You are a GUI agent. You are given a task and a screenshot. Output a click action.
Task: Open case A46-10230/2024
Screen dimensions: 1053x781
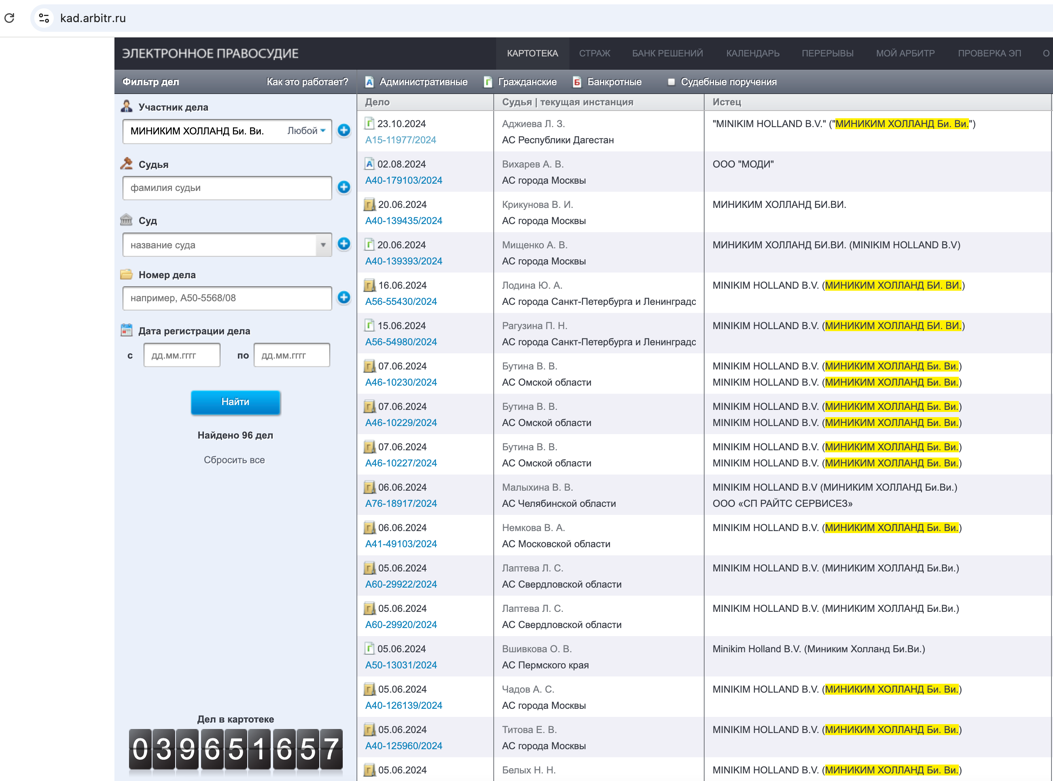[x=401, y=382]
